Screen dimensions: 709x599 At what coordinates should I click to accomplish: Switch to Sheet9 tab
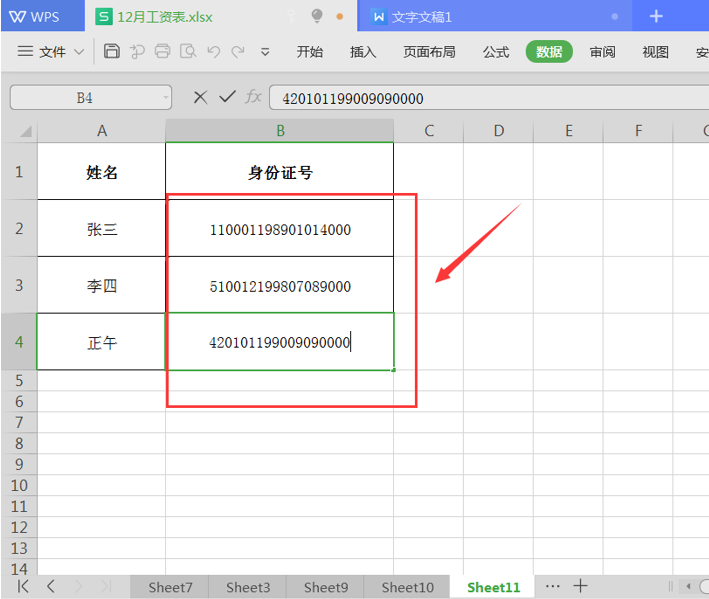point(326,587)
